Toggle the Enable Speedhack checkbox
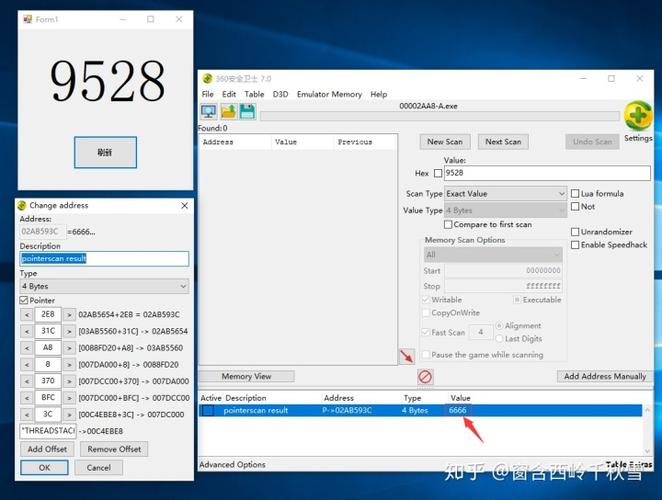Viewport: 662px width, 500px height. tap(575, 245)
